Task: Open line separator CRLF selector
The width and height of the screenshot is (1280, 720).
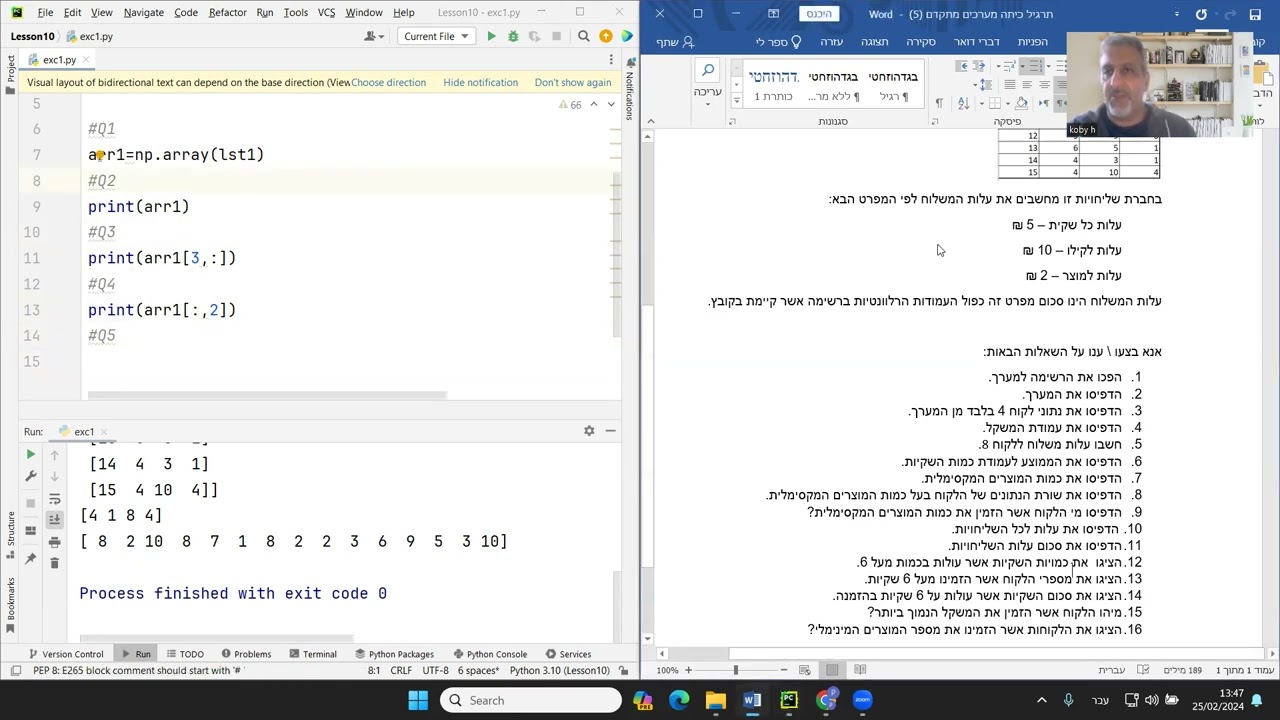Action: pos(400,670)
